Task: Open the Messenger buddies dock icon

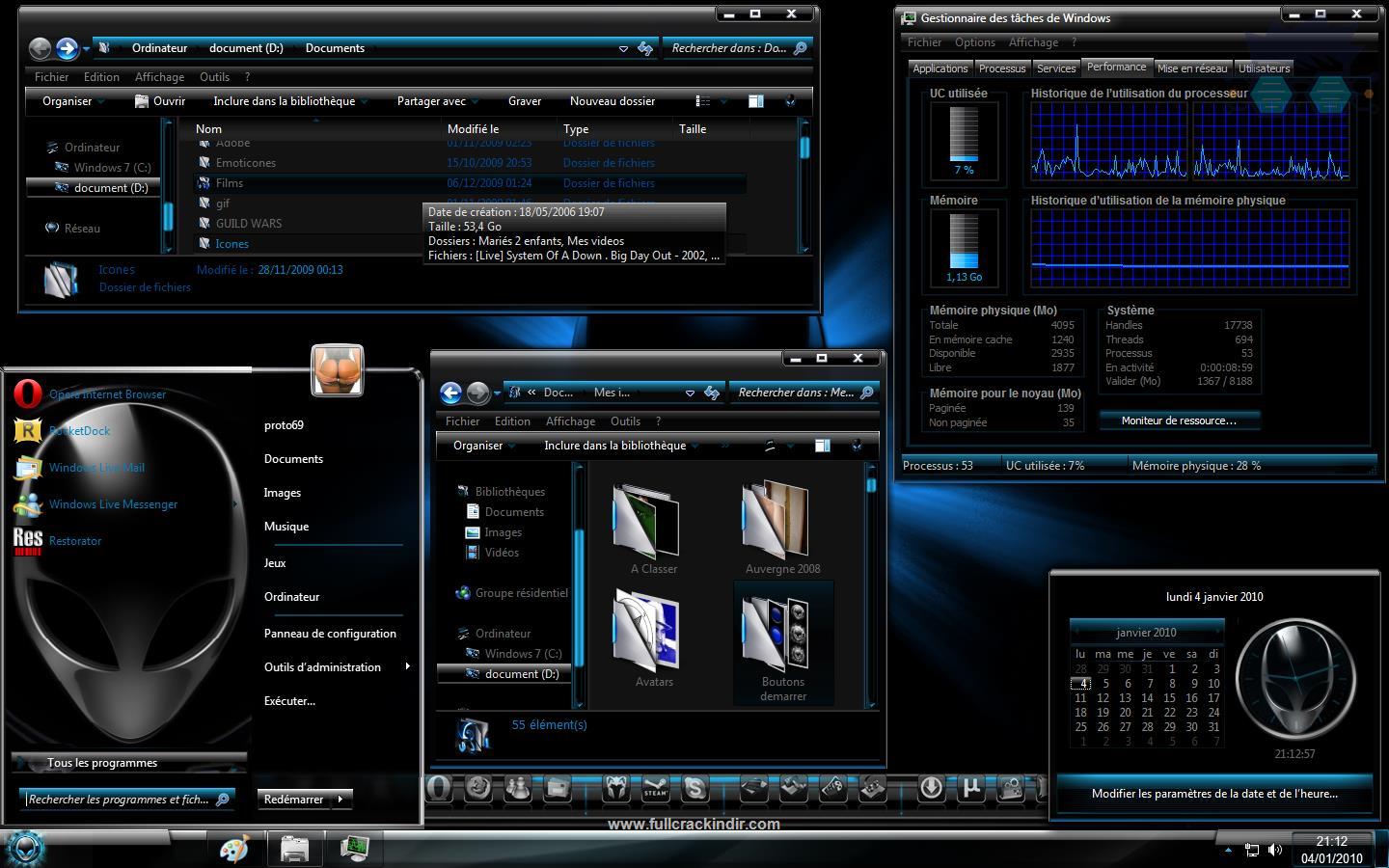Action: 518,788
